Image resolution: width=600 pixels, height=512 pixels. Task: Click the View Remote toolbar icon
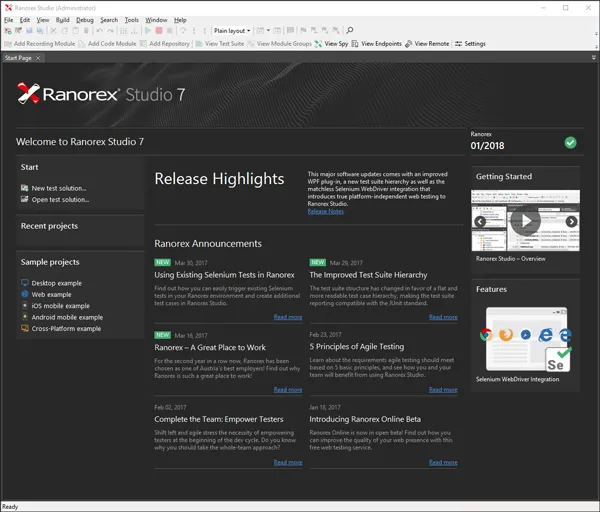click(x=408, y=44)
